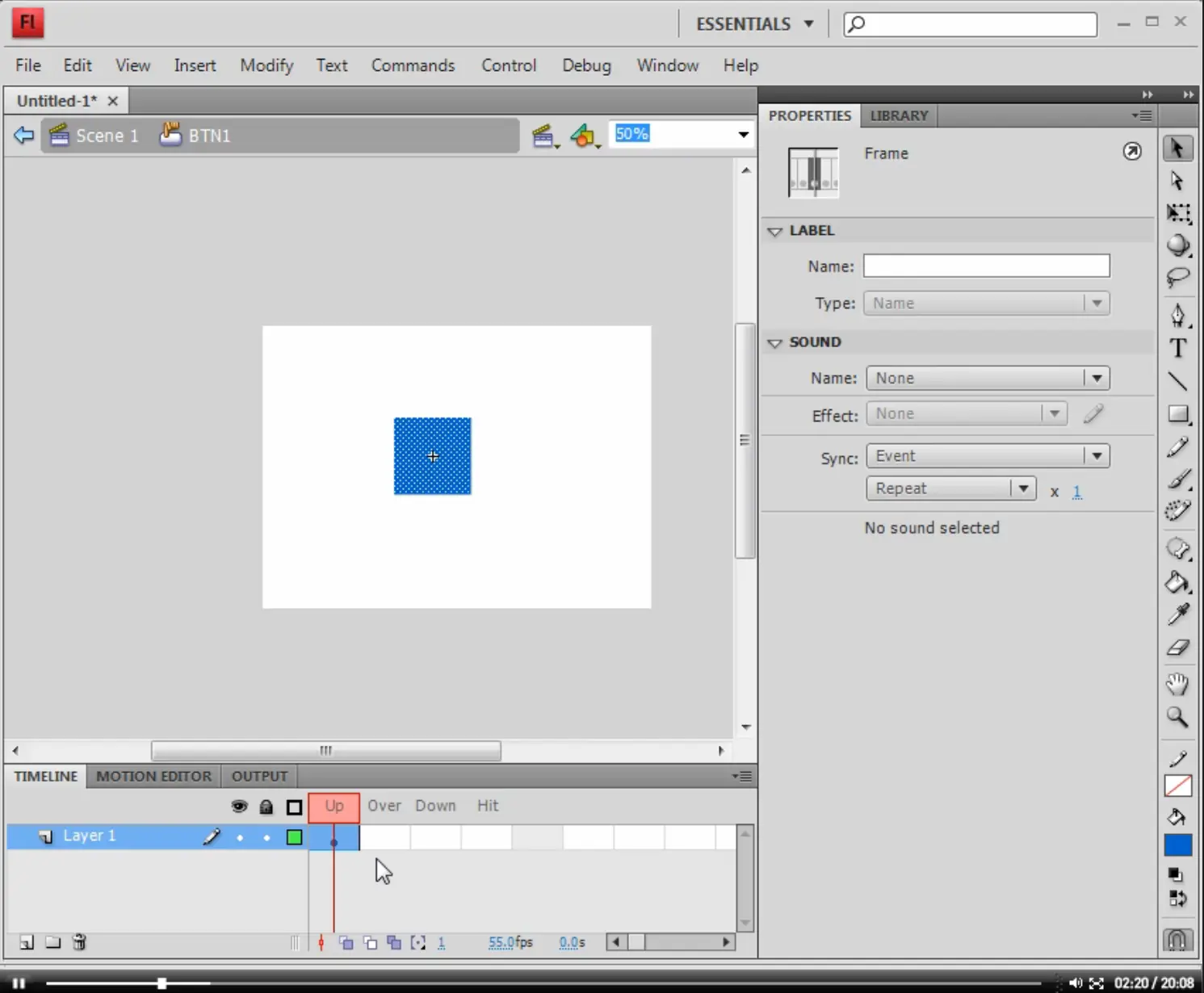Viewport: 1204px width, 993px height.
Task: Select the Zoom magnifier tool
Action: point(1177,717)
